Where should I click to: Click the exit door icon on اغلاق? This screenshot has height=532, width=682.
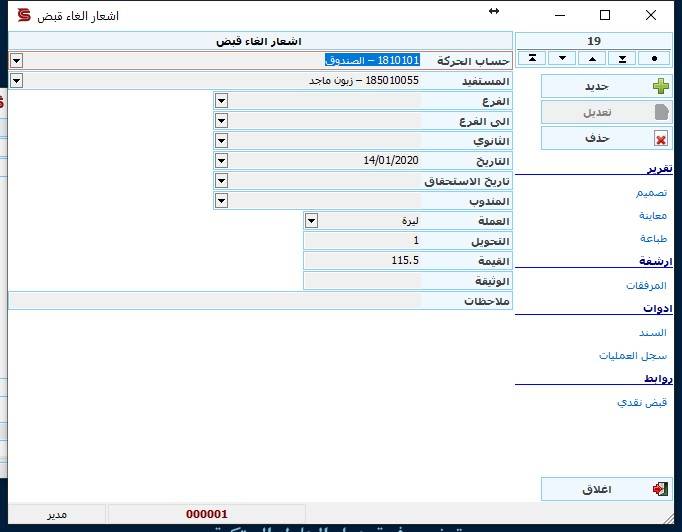[660, 489]
